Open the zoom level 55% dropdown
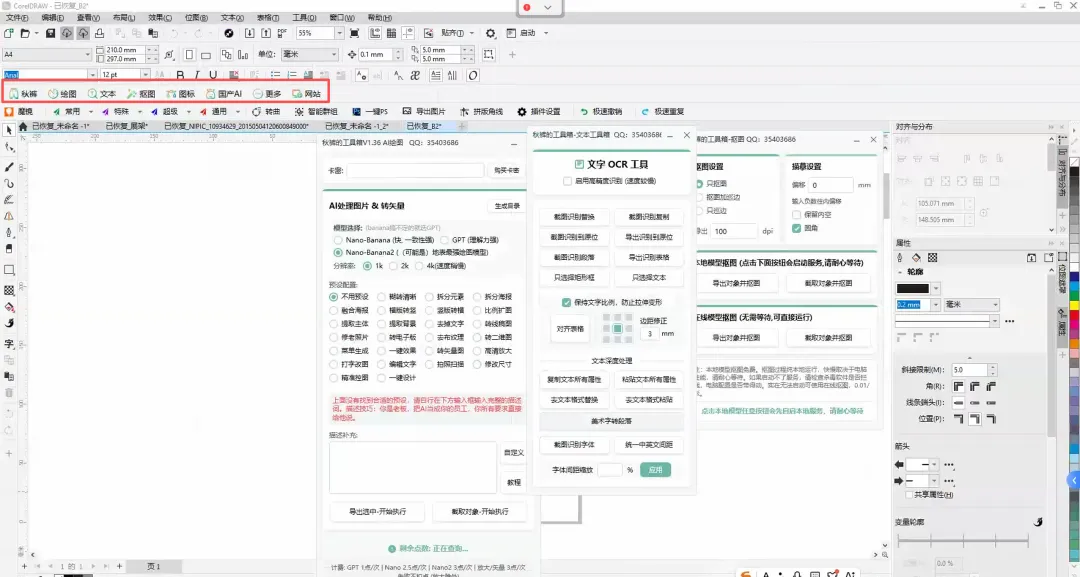1080x577 pixels. [x=339, y=33]
